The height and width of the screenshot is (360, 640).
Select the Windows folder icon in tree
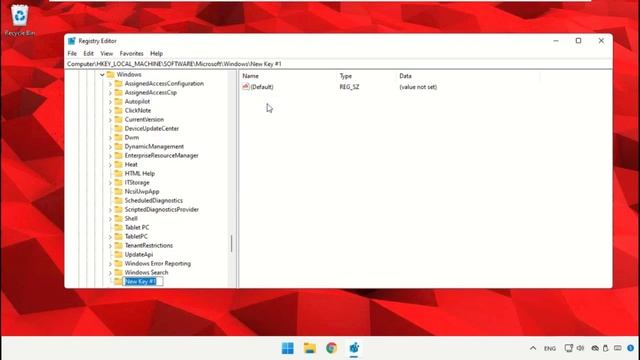tap(110, 74)
